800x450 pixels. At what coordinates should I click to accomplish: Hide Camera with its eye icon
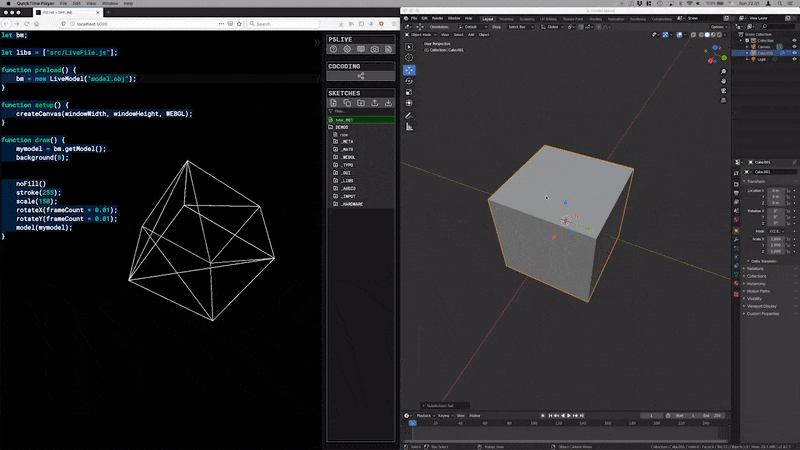[794, 47]
